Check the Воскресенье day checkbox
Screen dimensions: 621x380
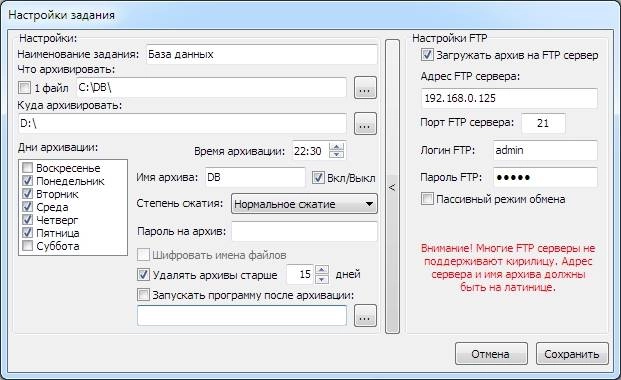click(x=27, y=168)
